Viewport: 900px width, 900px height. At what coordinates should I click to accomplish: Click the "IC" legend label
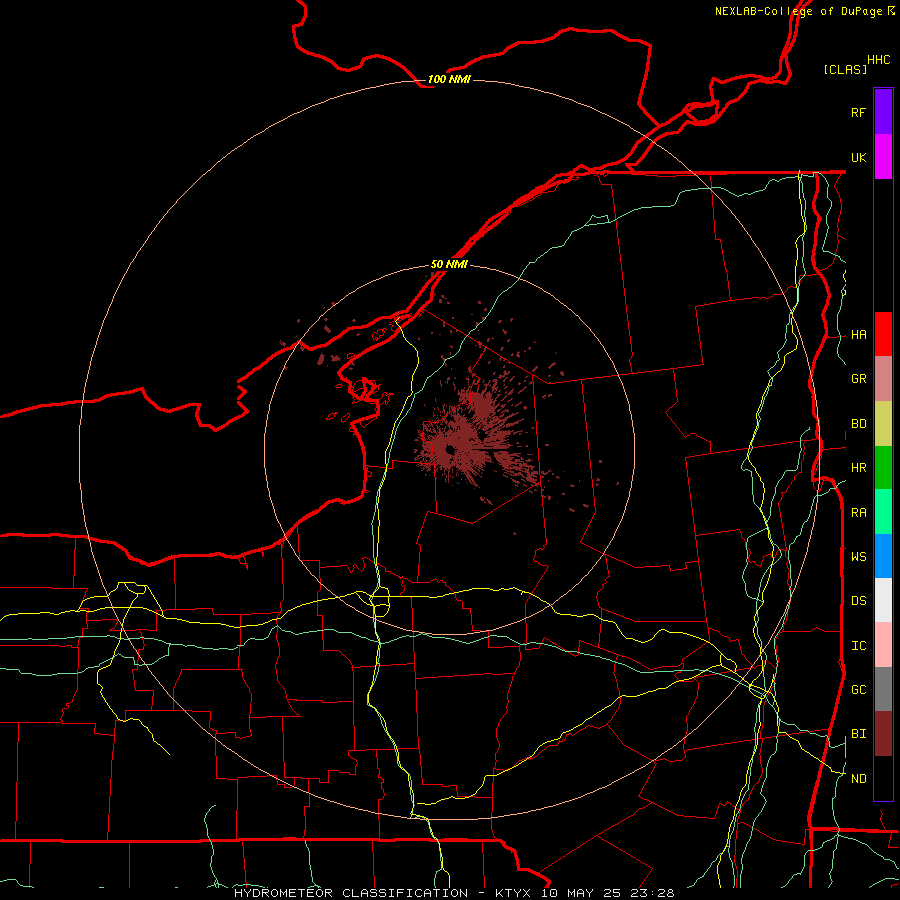(x=859, y=646)
